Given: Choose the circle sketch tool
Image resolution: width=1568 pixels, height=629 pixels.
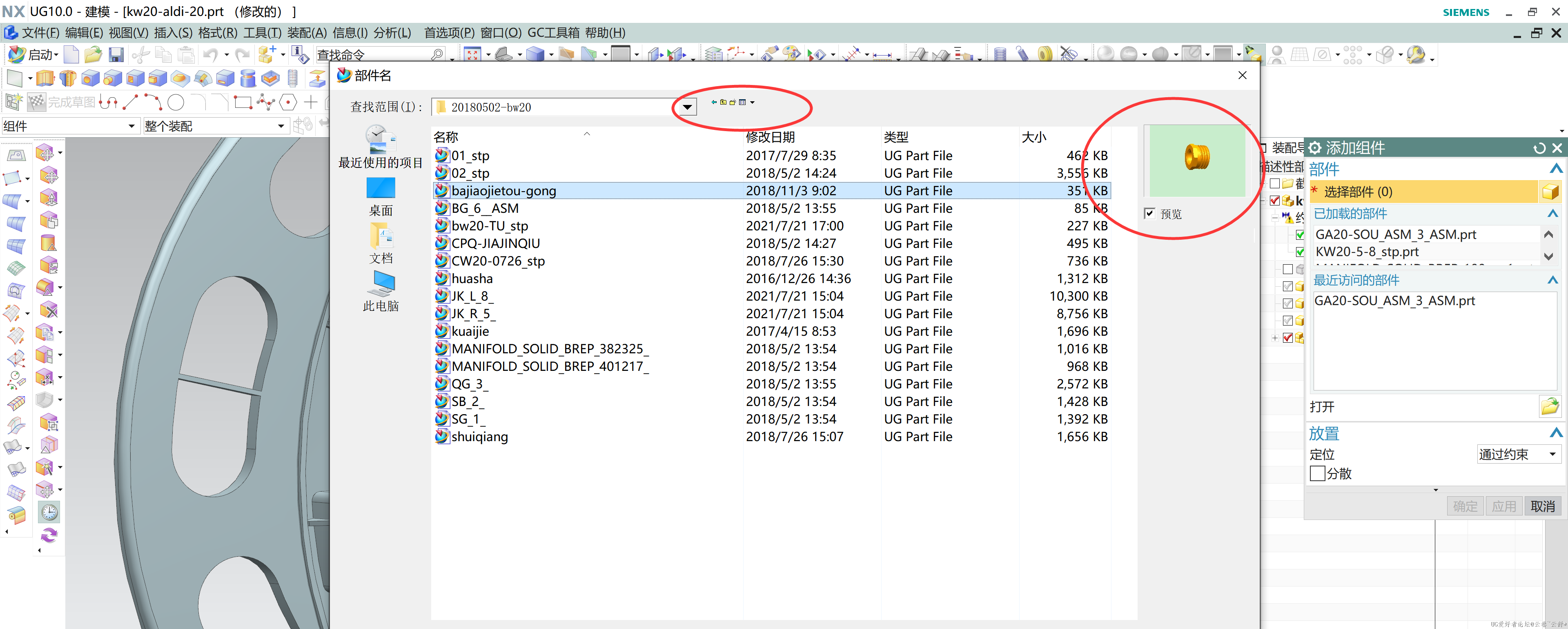Looking at the screenshot, I should pyautogui.click(x=176, y=102).
